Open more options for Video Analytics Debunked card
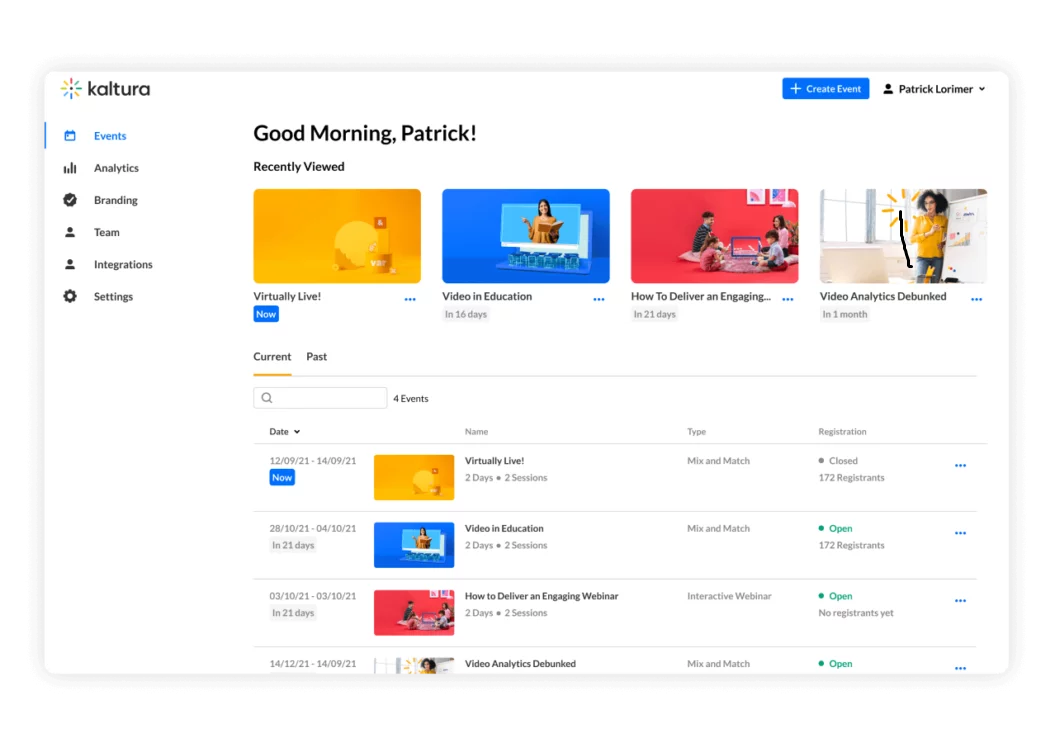 [976, 299]
